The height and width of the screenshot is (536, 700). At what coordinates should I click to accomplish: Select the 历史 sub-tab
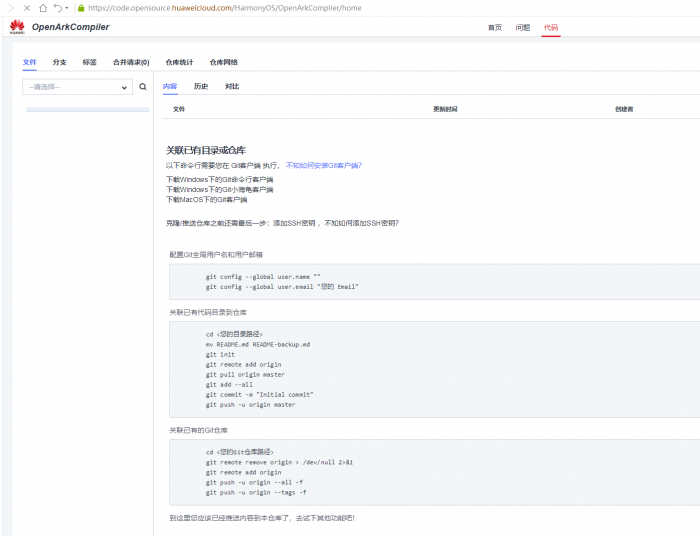coord(201,86)
